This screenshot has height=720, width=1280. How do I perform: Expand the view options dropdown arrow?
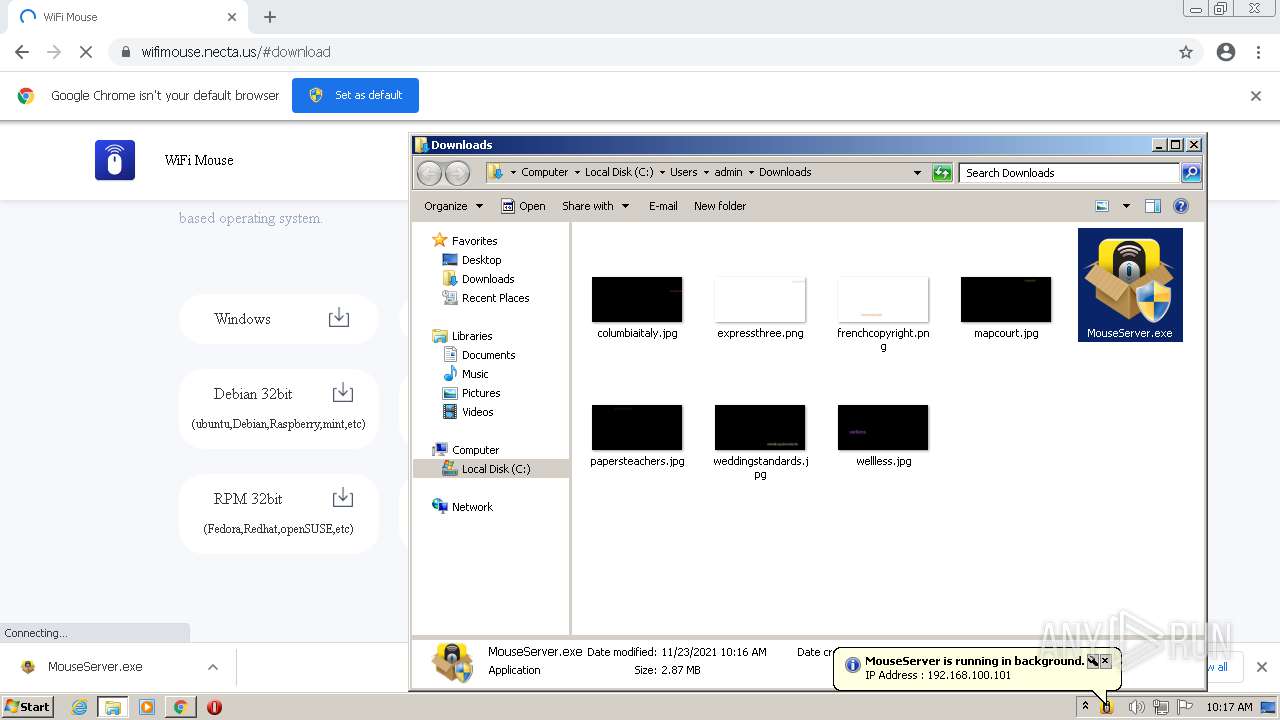click(1126, 206)
